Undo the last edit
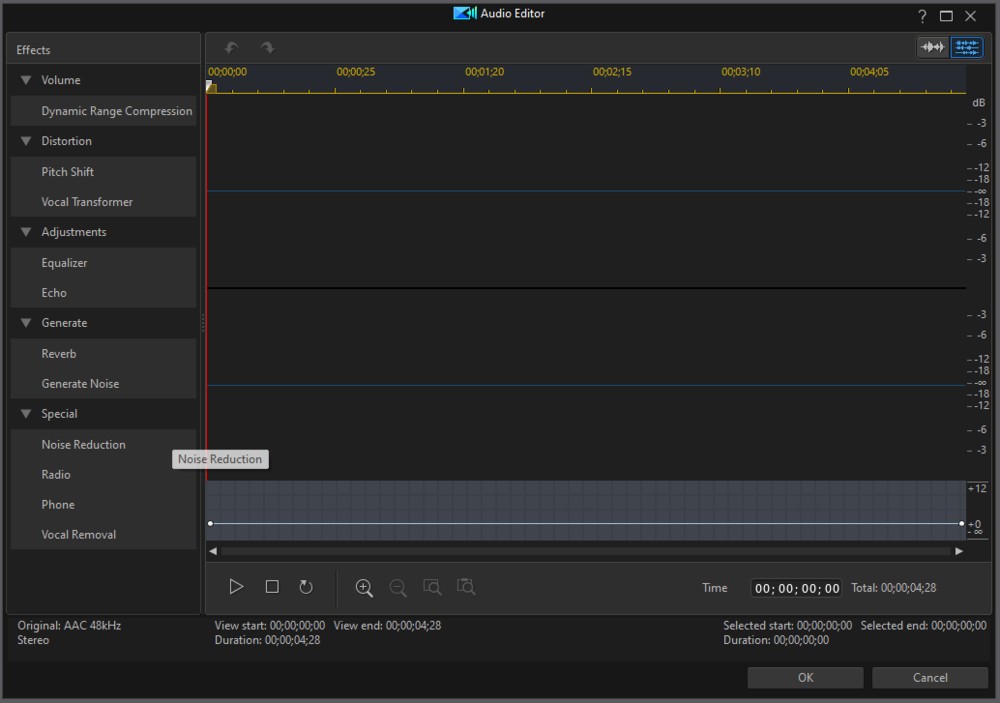Viewport: 1000px width, 703px height. click(x=231, y=47)
